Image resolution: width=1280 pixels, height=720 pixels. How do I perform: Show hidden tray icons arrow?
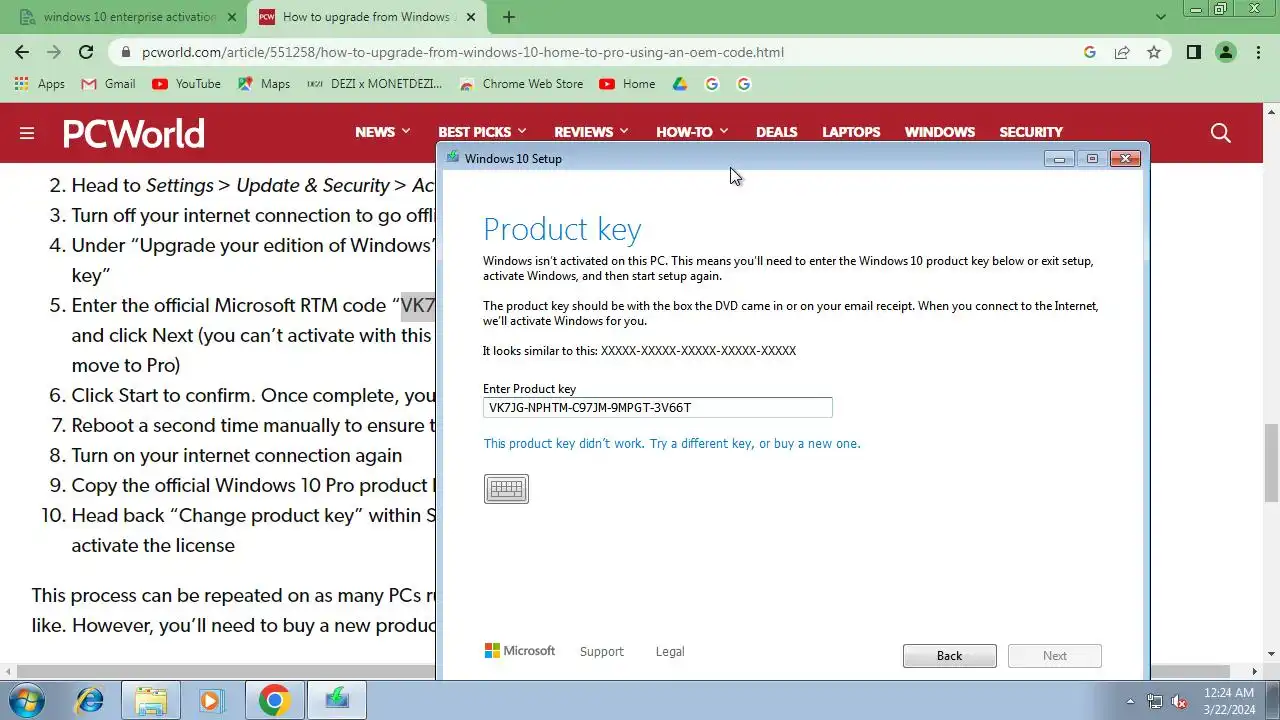[x=1131, y=701]
